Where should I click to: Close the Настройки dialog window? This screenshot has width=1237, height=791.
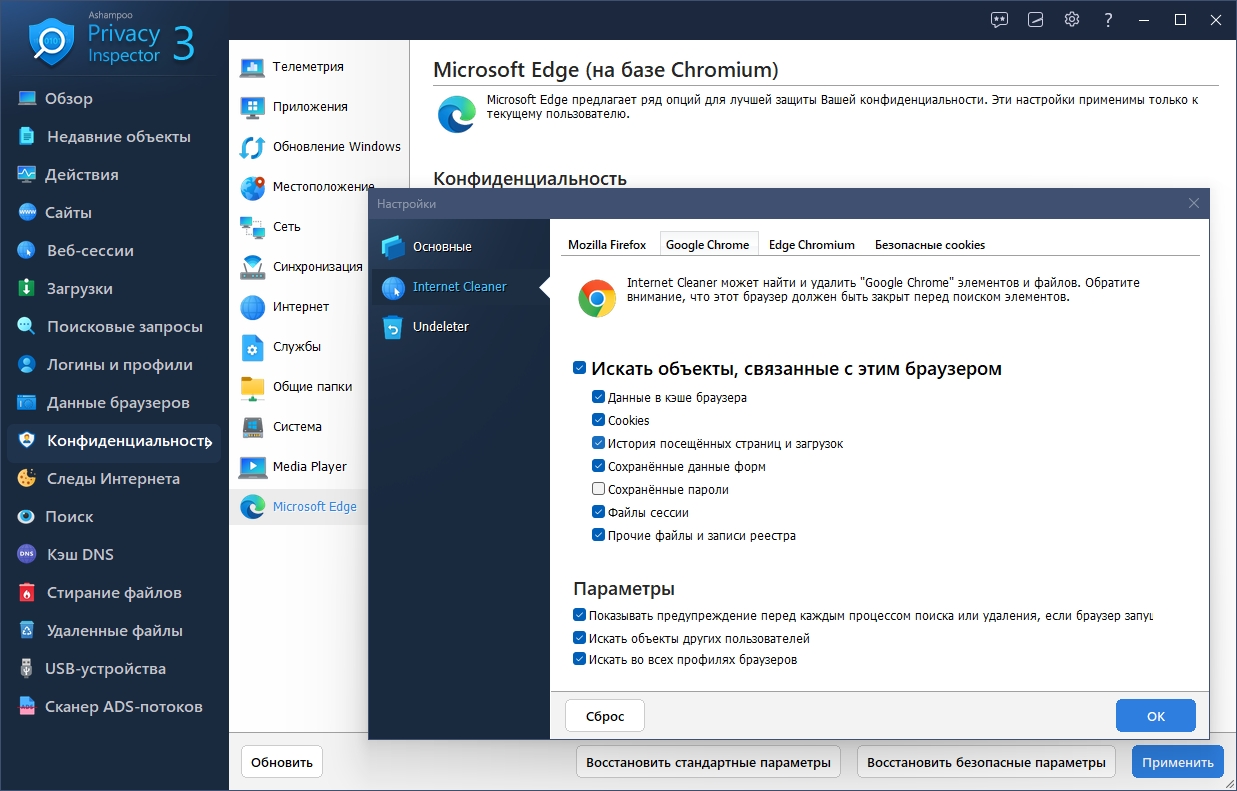pyautogui.click(x=1193, y=204)
